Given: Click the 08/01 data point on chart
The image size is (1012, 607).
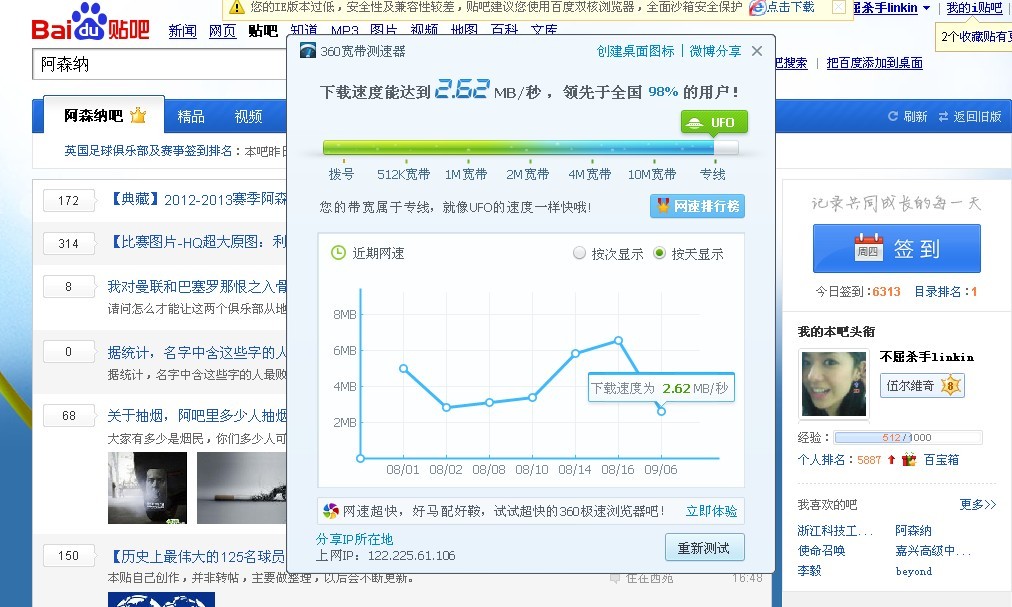Looking at the screenshot, I should [x=403, y=369].
